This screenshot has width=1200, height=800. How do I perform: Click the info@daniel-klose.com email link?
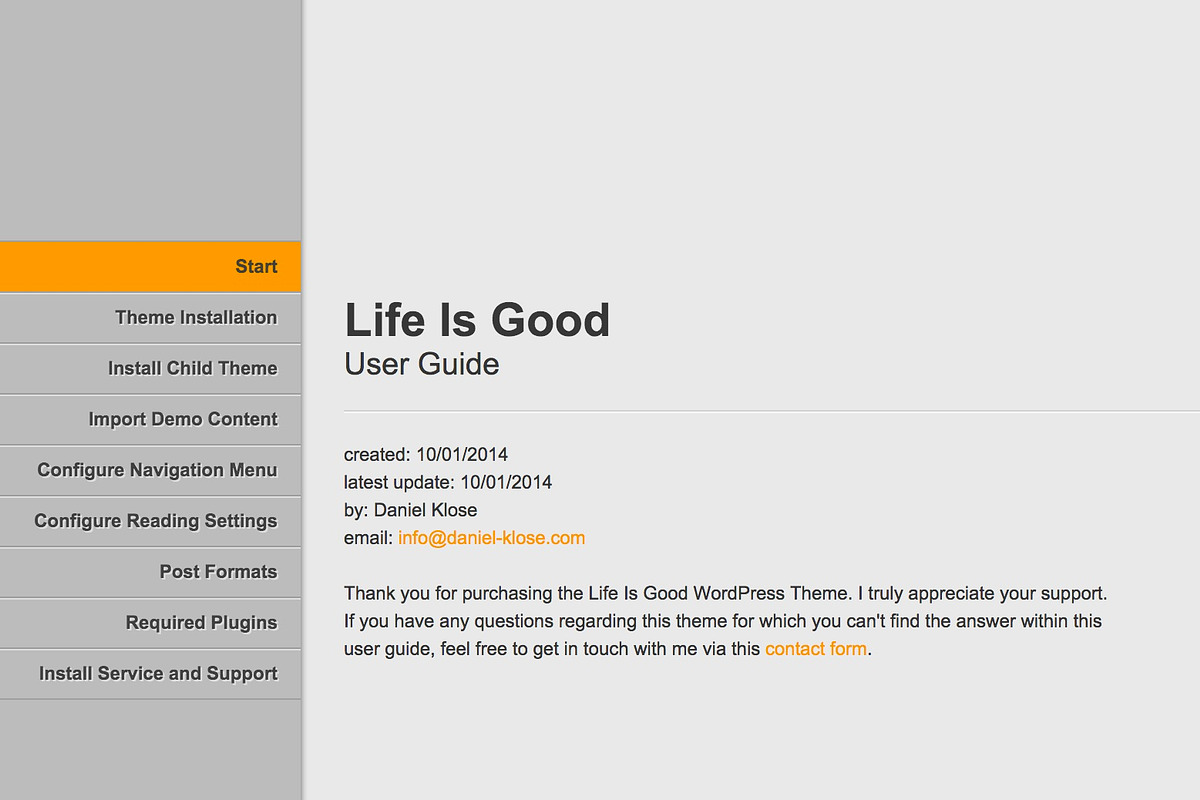tap(491, 538)
